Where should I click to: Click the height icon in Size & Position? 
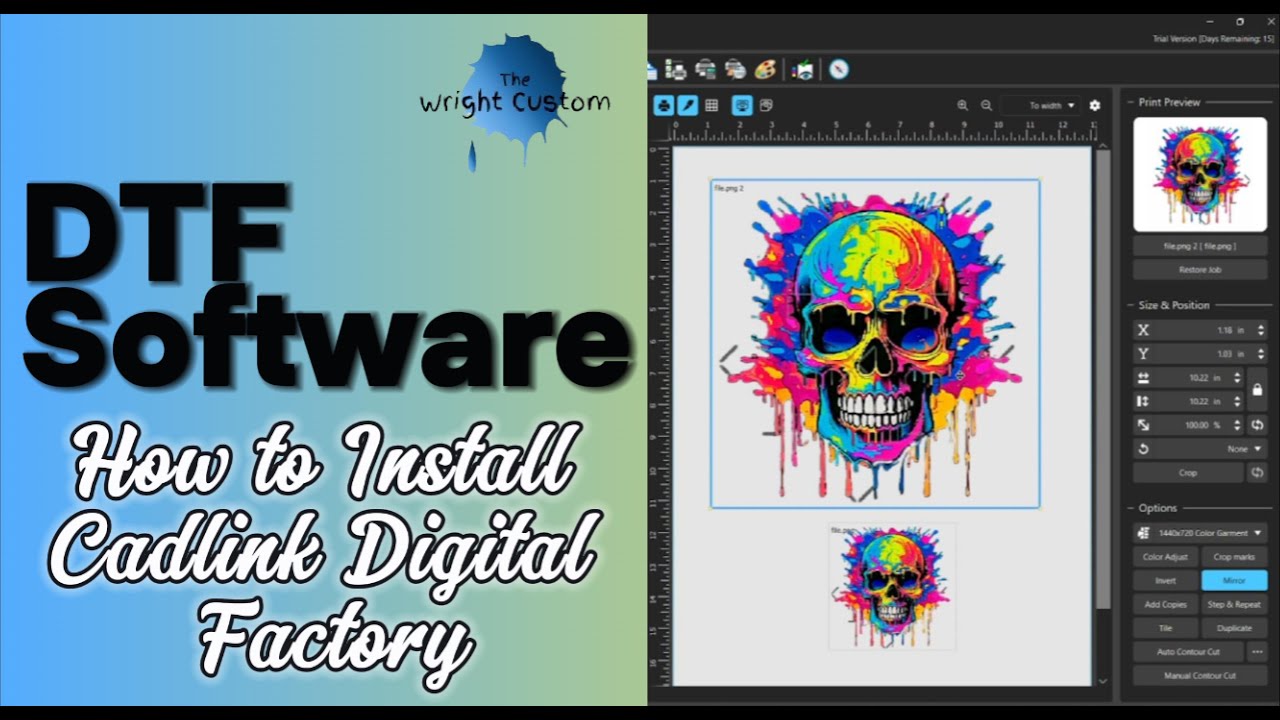pyautogui.click(x=1144, y=401)
